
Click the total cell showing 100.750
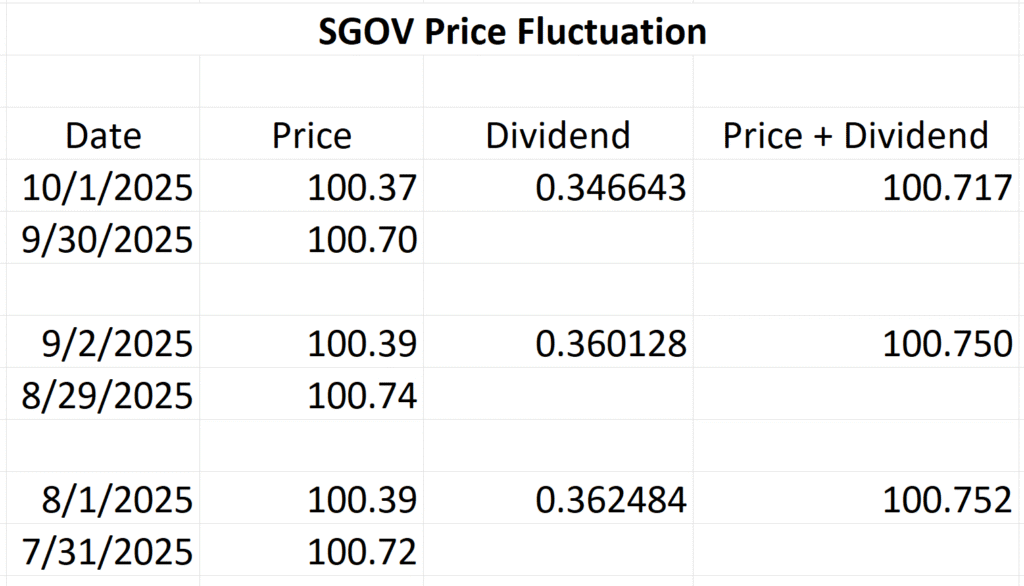click(947, 343)
